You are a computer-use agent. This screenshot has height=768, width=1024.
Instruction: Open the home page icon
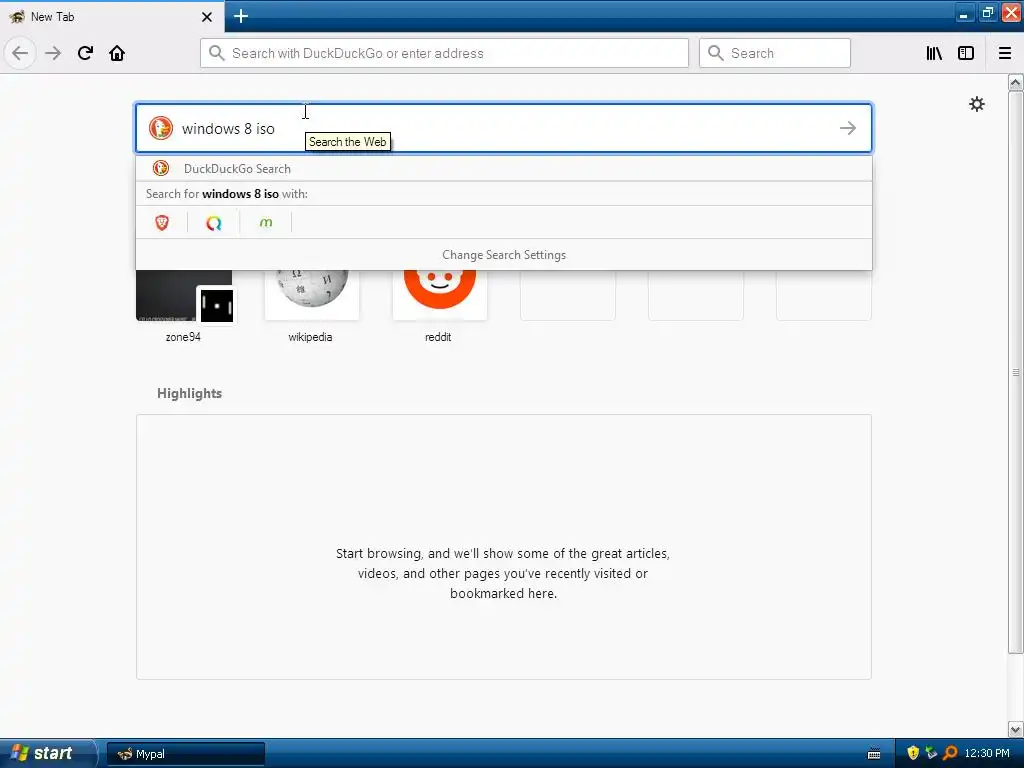117,53
